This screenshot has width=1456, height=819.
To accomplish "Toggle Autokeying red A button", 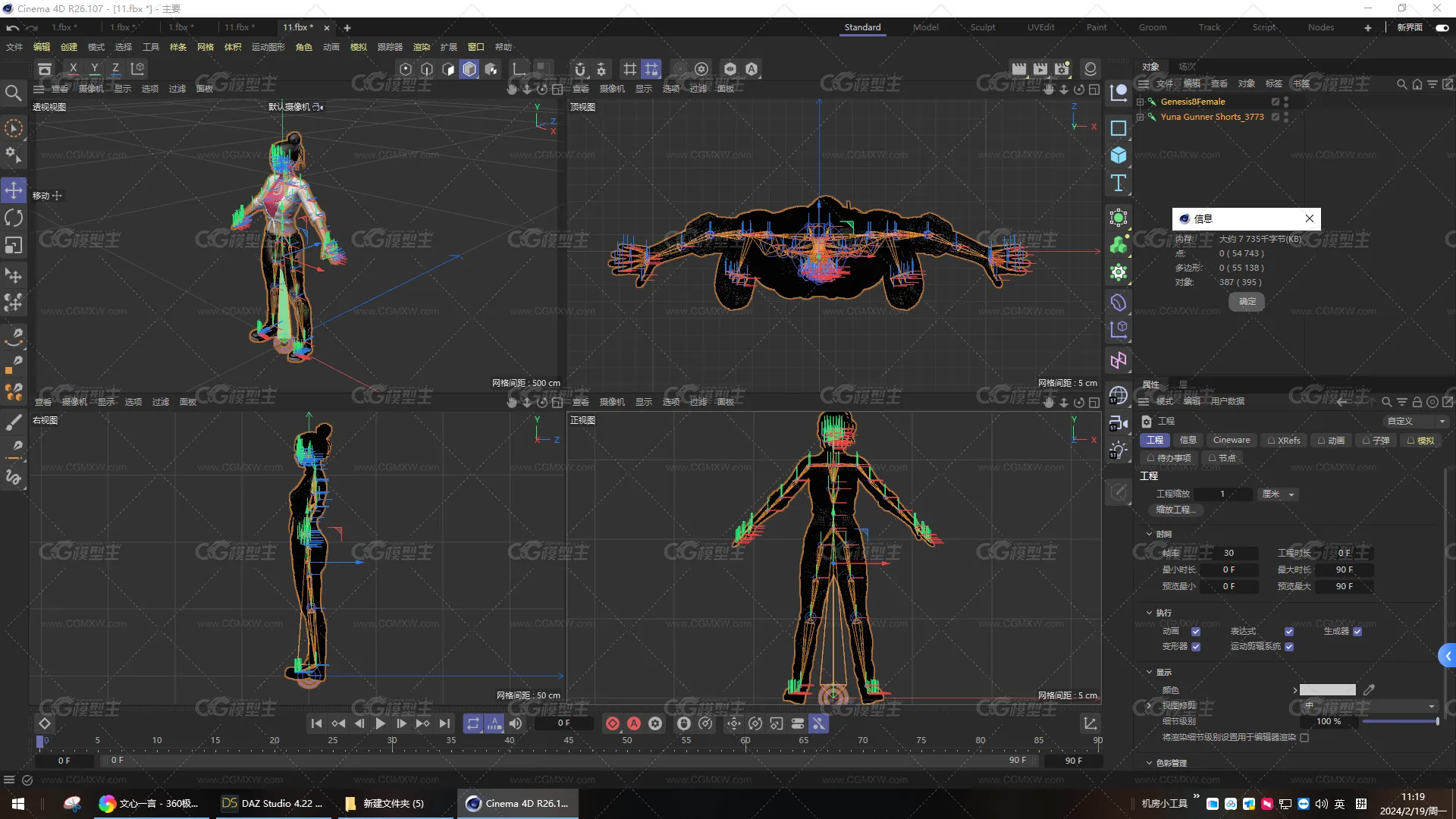I will (634, 723).
